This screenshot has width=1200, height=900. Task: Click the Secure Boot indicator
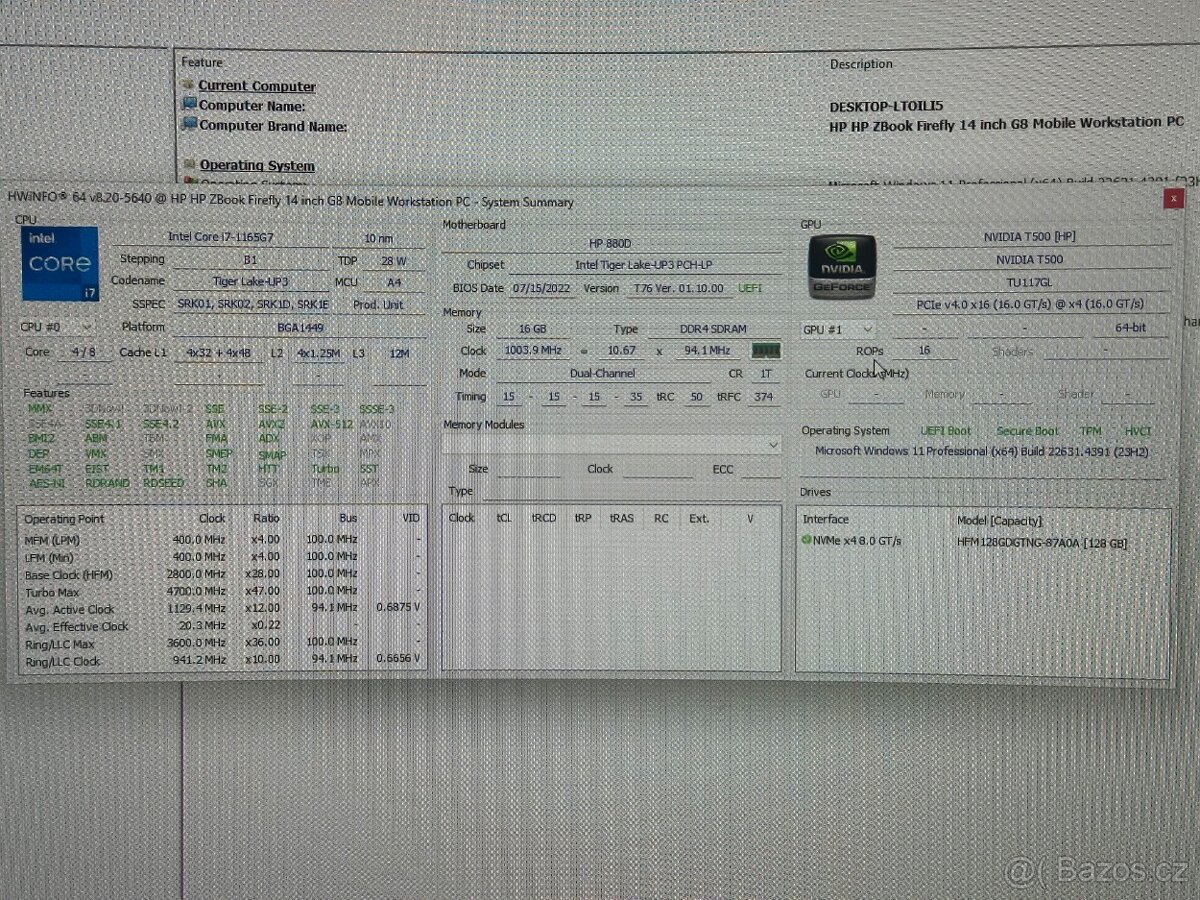pyautogui.click(x=1027, y=430)
